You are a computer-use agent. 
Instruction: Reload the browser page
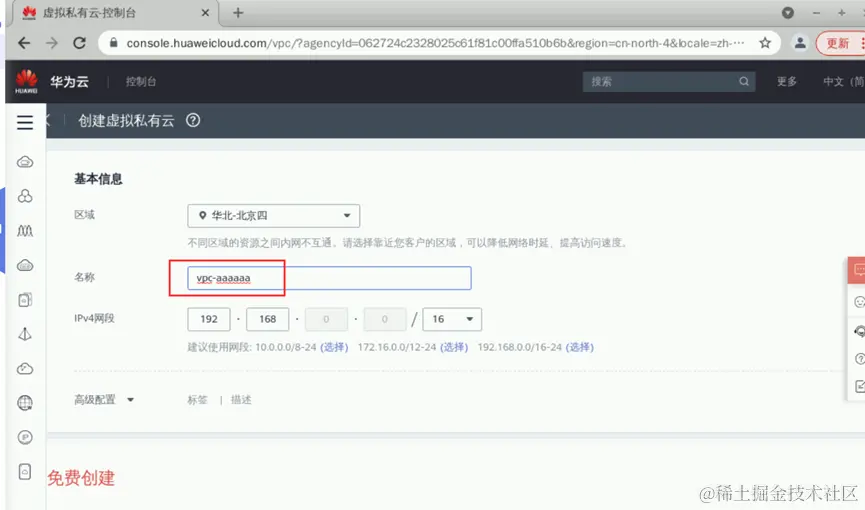[79, 43]
